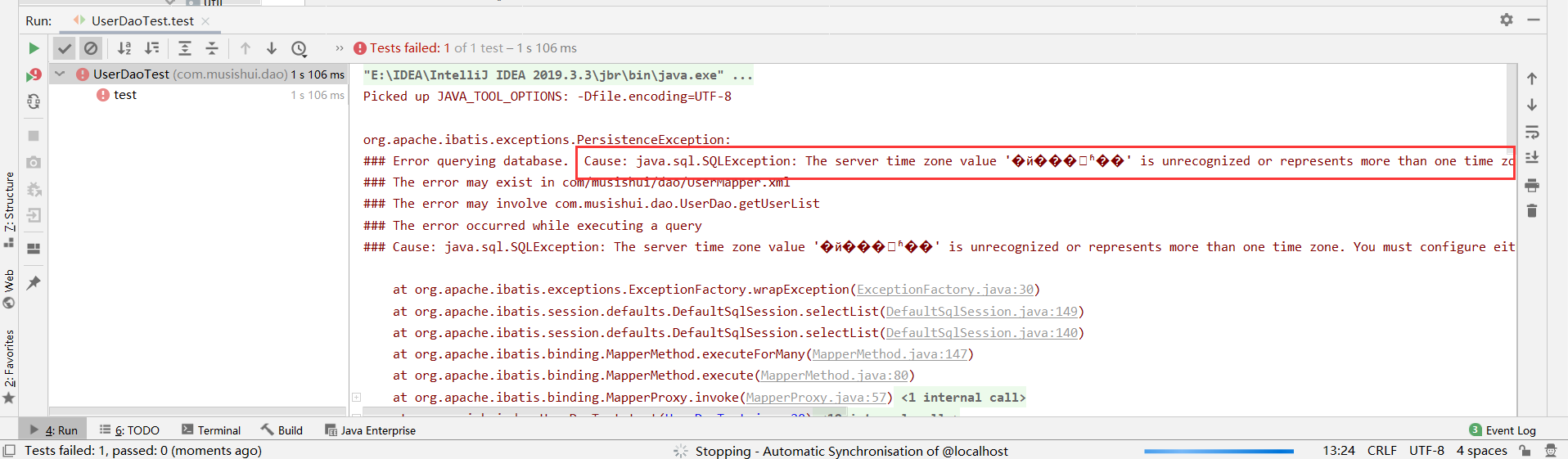Open test history clock dropdown
Screen dimensions: 1568x459
pyautogui.click(x=300, y=49)
